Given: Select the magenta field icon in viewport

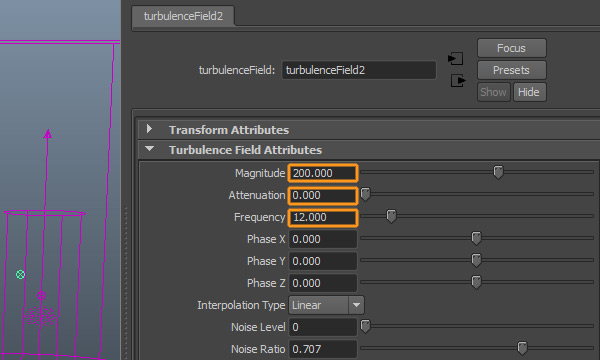Looking at the screenshot, I should (41, 295).
